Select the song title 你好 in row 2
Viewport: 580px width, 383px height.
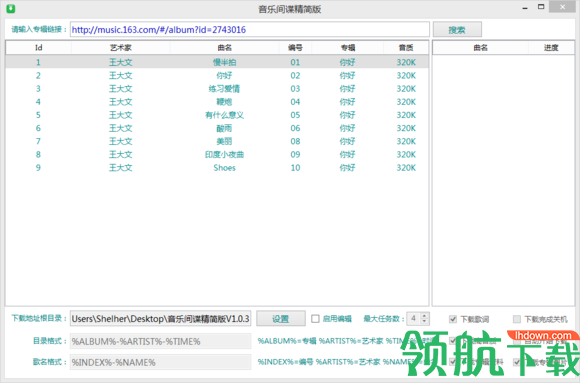(225, 75)
